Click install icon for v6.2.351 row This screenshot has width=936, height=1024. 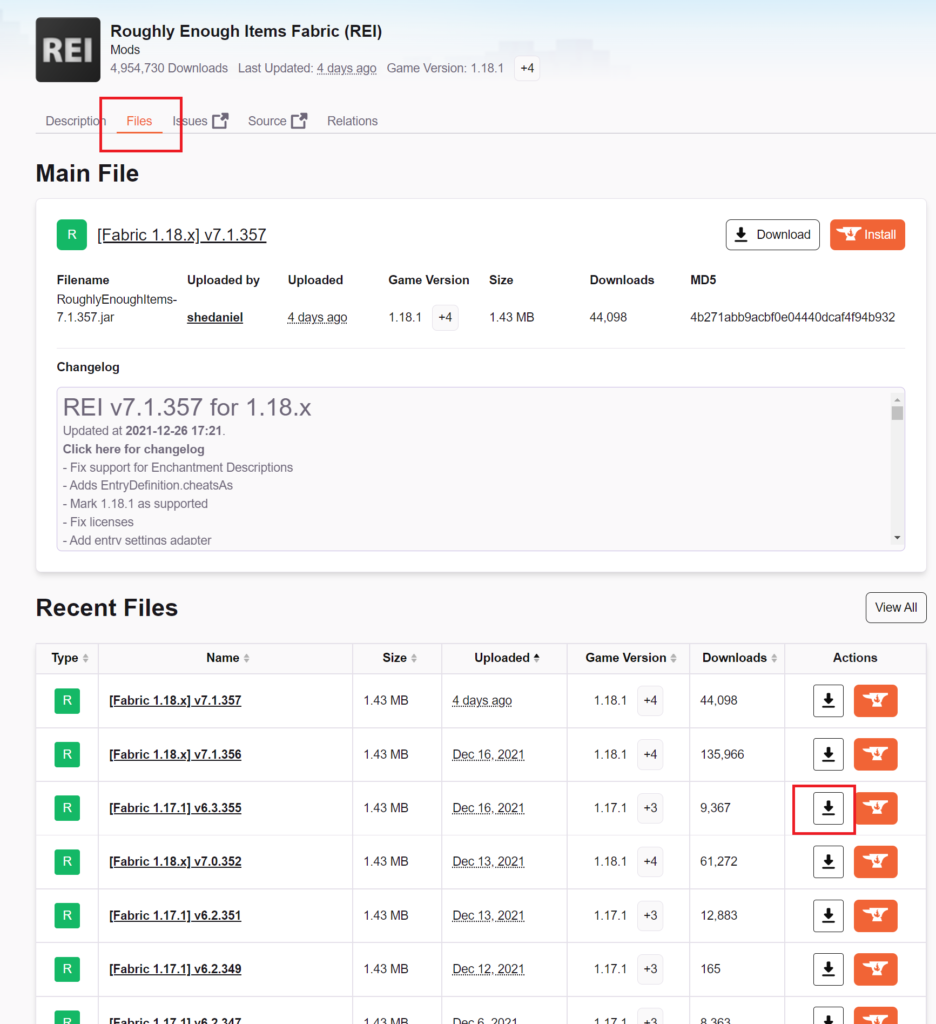[875, 916]
